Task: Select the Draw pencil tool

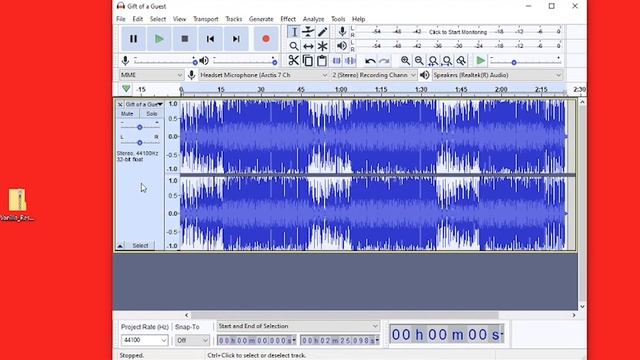Action: coord(322,32)
